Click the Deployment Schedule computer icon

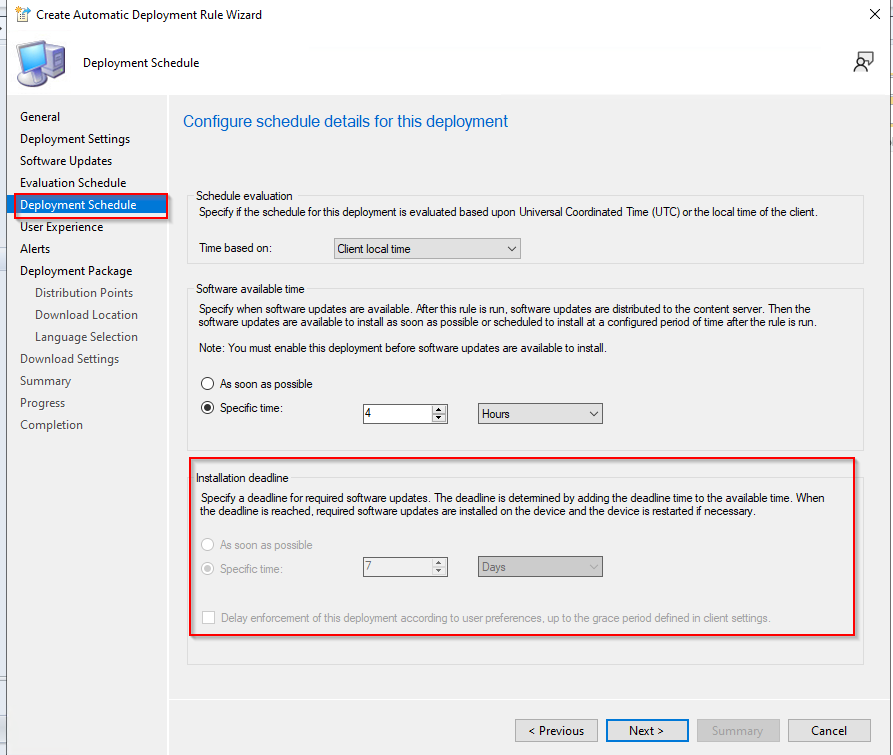pos(38,62)
